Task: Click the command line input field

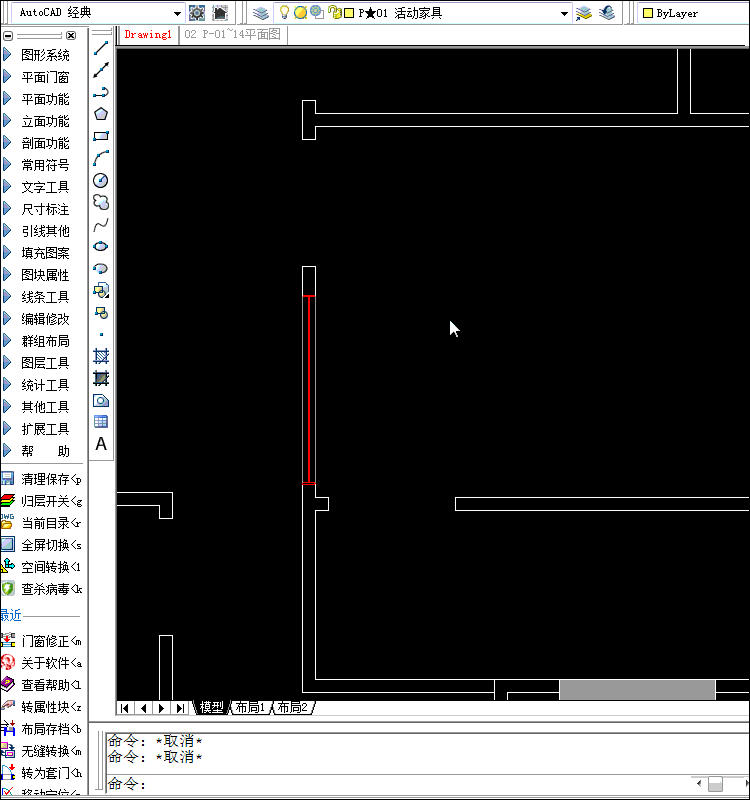Action: pyautogui.click(x=398, y=783)
